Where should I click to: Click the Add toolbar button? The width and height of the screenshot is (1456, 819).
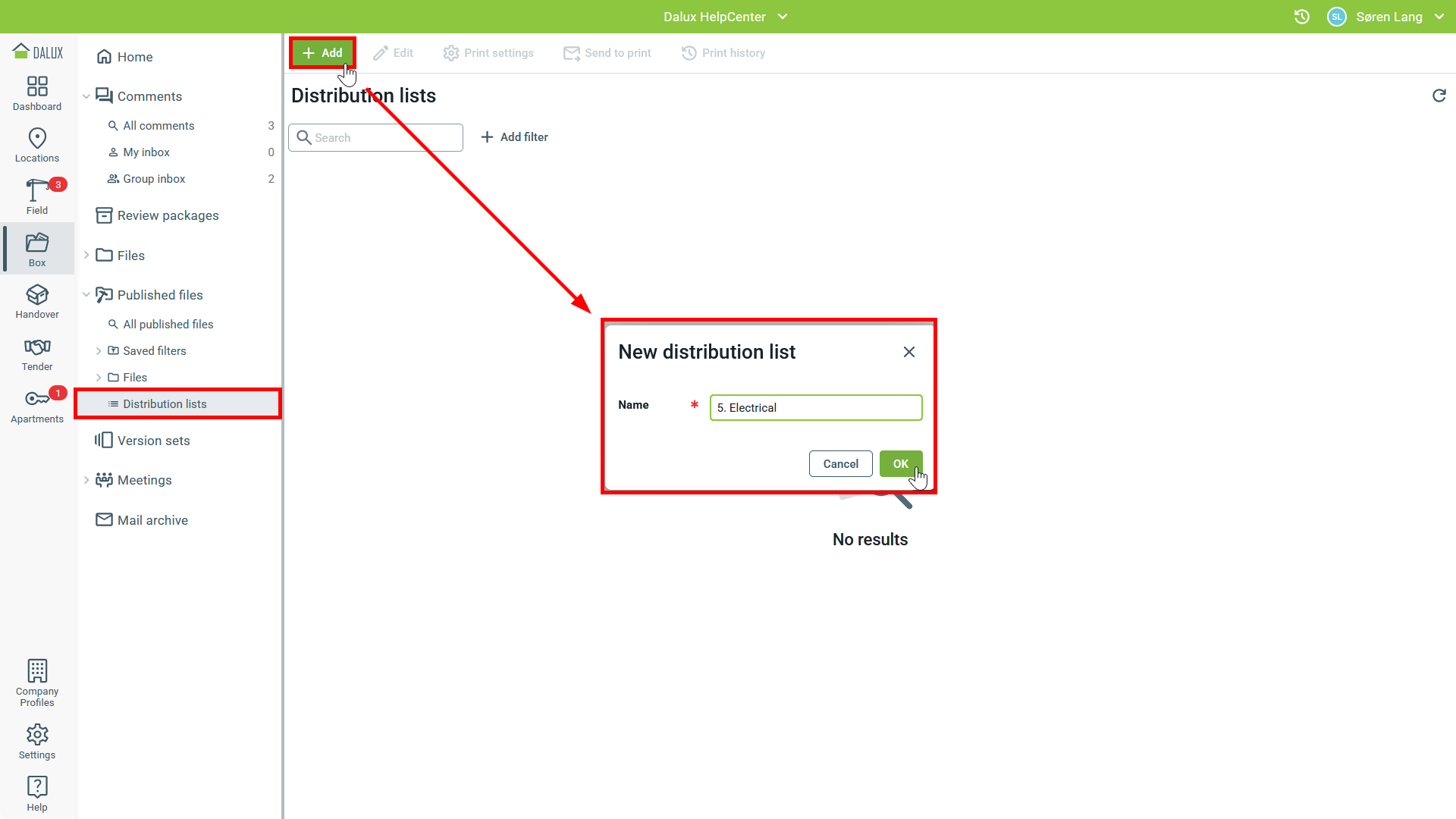point(322,53)
